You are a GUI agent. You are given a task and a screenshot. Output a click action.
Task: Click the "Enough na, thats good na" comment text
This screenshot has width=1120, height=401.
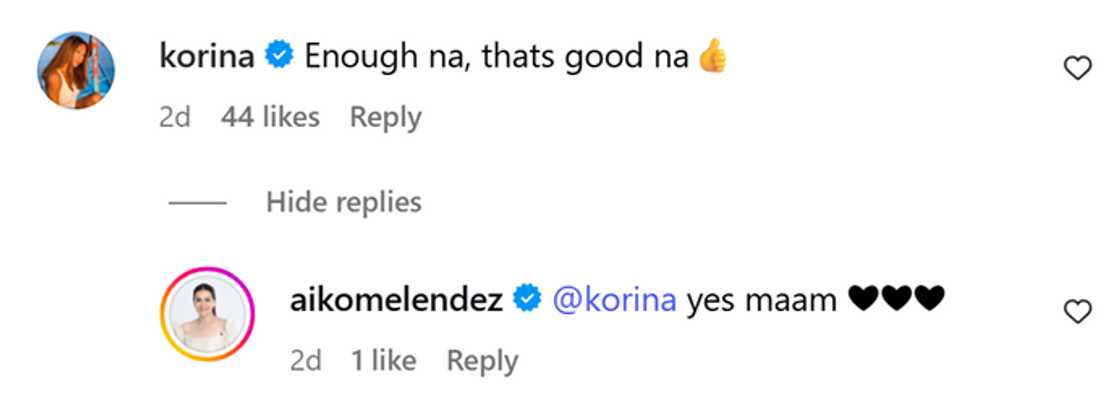click(495, 57)
